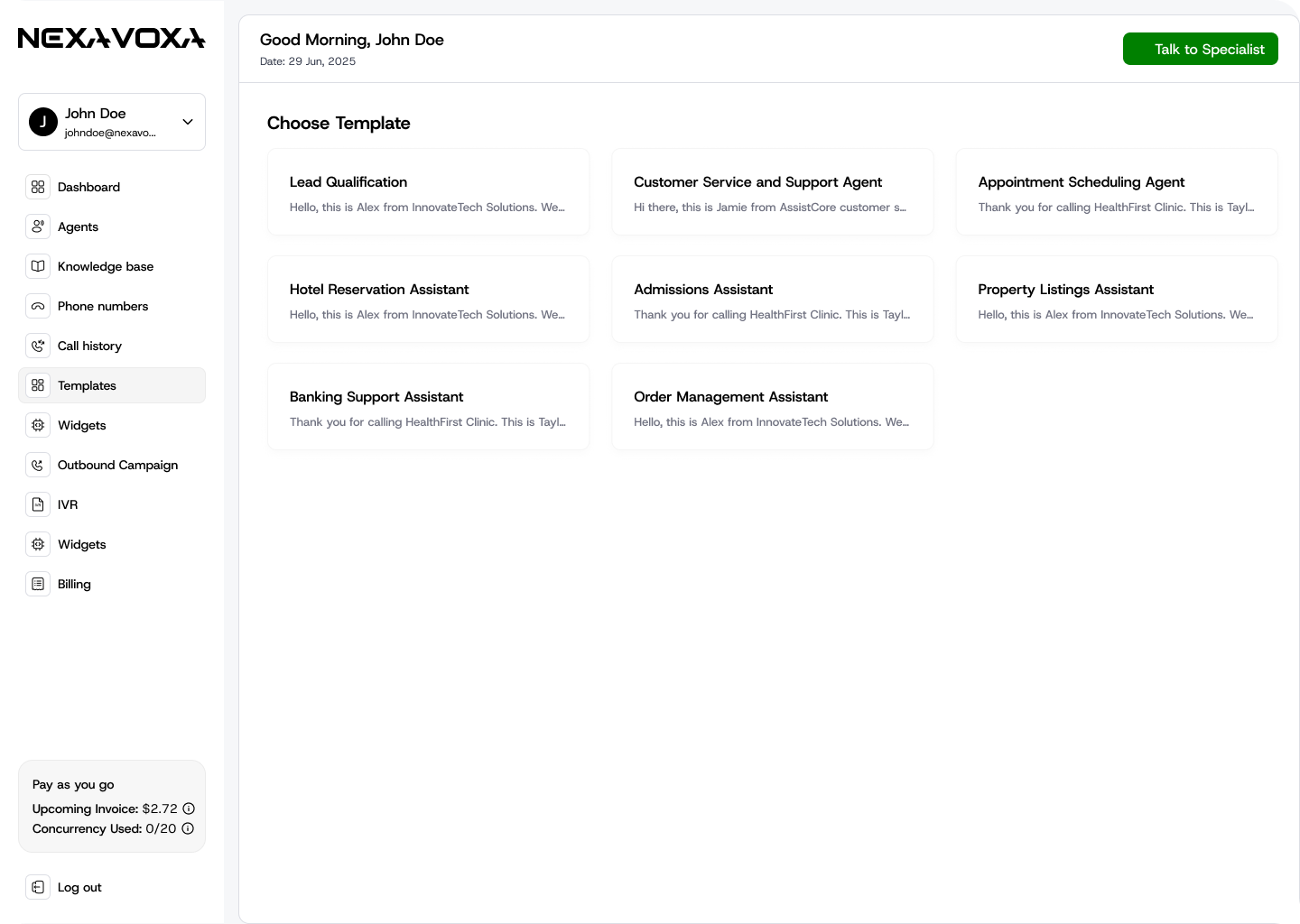Screen dimensions: 1300x924
Task: Click info icon beside Concurrency Used
Action: (x=188, y=828)
